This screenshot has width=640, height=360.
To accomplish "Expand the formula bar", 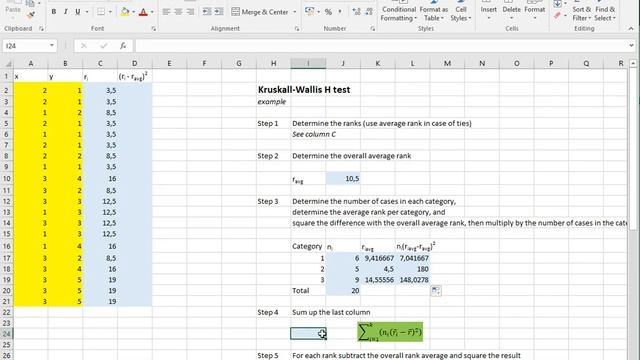I will [x=631, y=46].
